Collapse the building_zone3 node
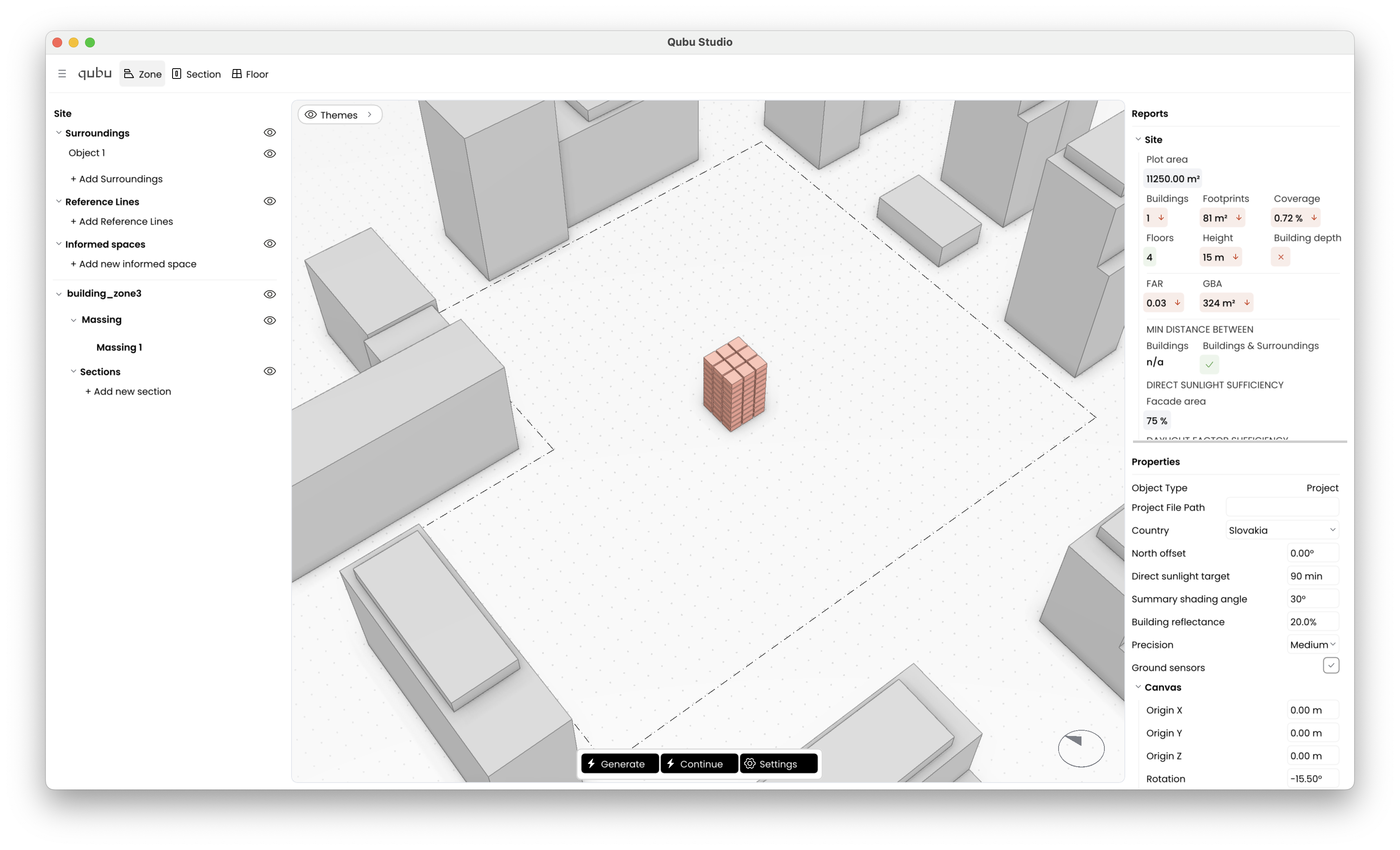 [x=58, y=294]
